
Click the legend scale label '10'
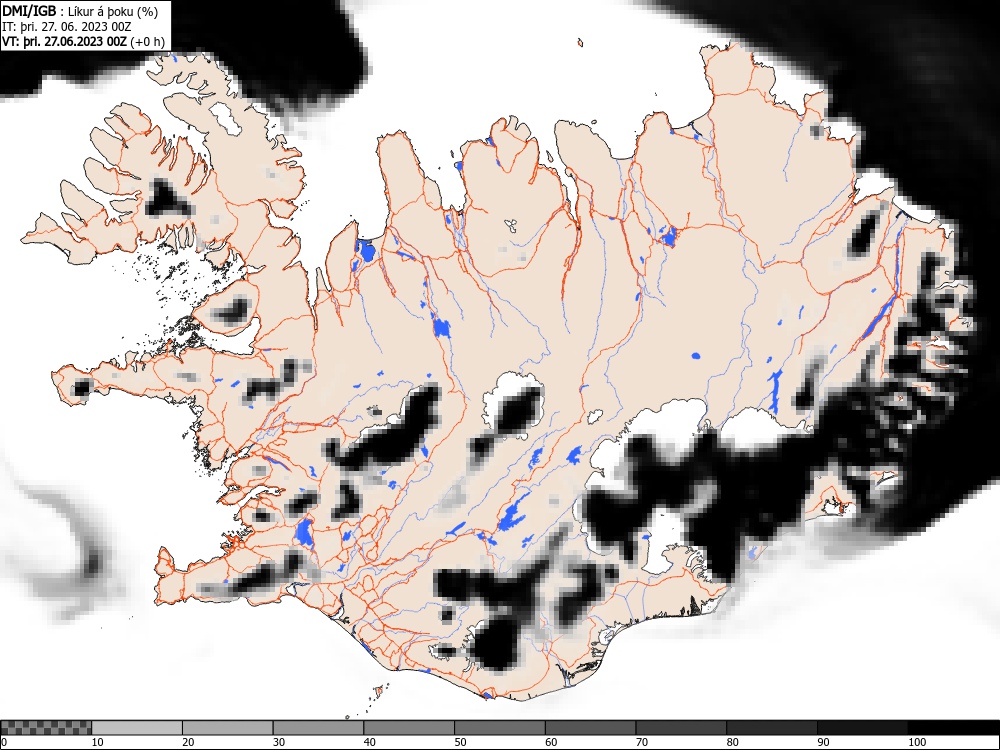point(98,742)
